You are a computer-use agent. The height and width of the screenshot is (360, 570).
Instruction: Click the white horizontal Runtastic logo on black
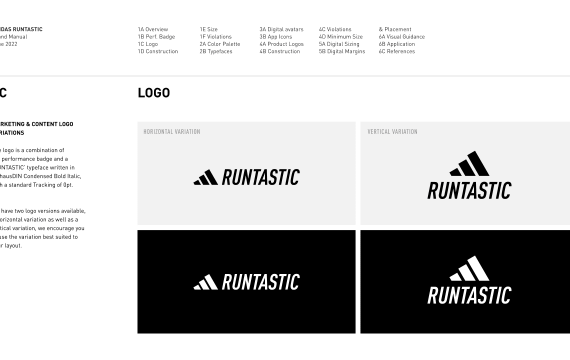coord(246,282)
